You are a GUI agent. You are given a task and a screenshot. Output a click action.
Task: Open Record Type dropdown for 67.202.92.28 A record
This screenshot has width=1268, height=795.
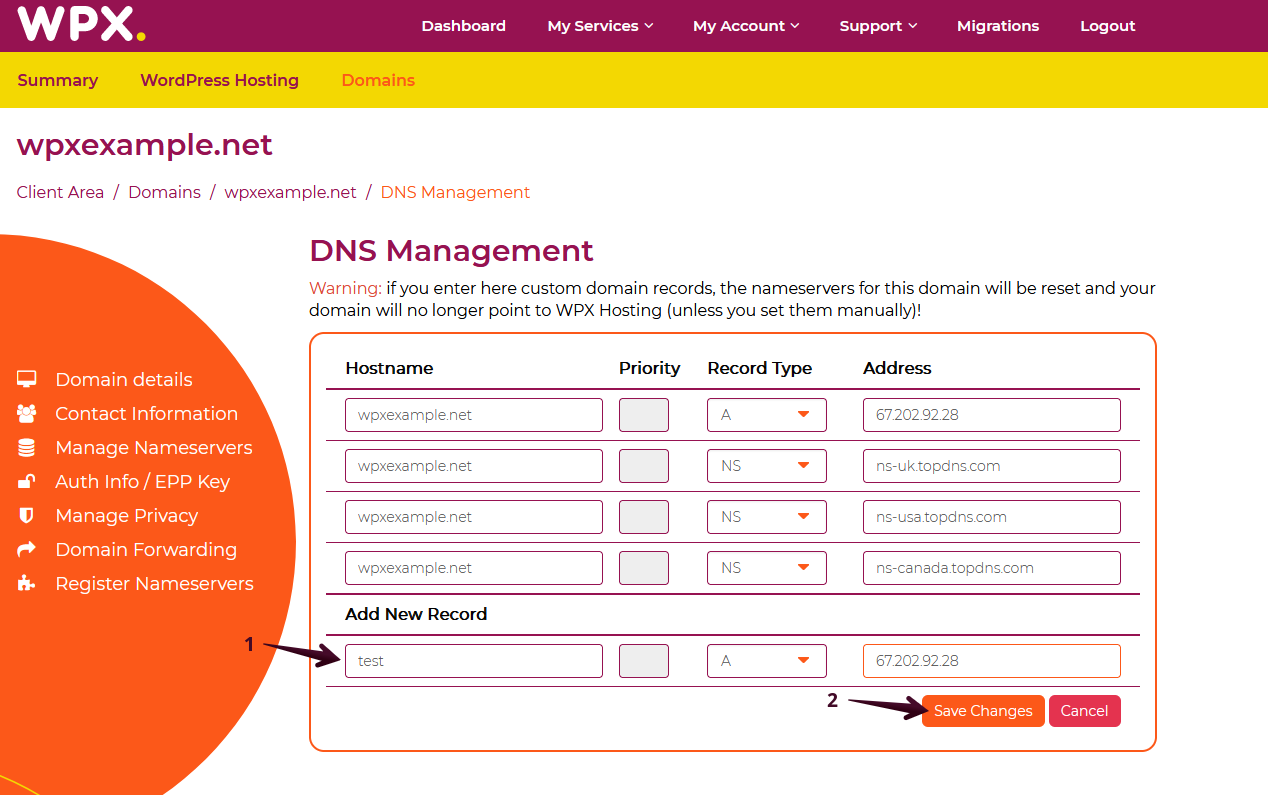click(x=766, y=415)
